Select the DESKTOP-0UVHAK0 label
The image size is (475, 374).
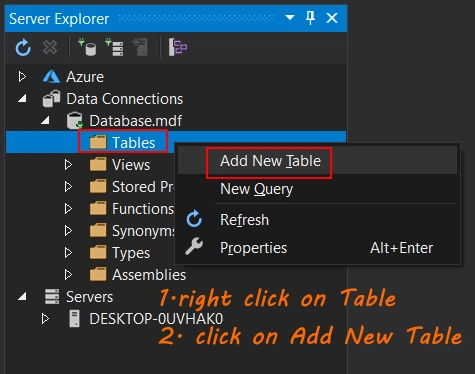click(x=156, y=319)
